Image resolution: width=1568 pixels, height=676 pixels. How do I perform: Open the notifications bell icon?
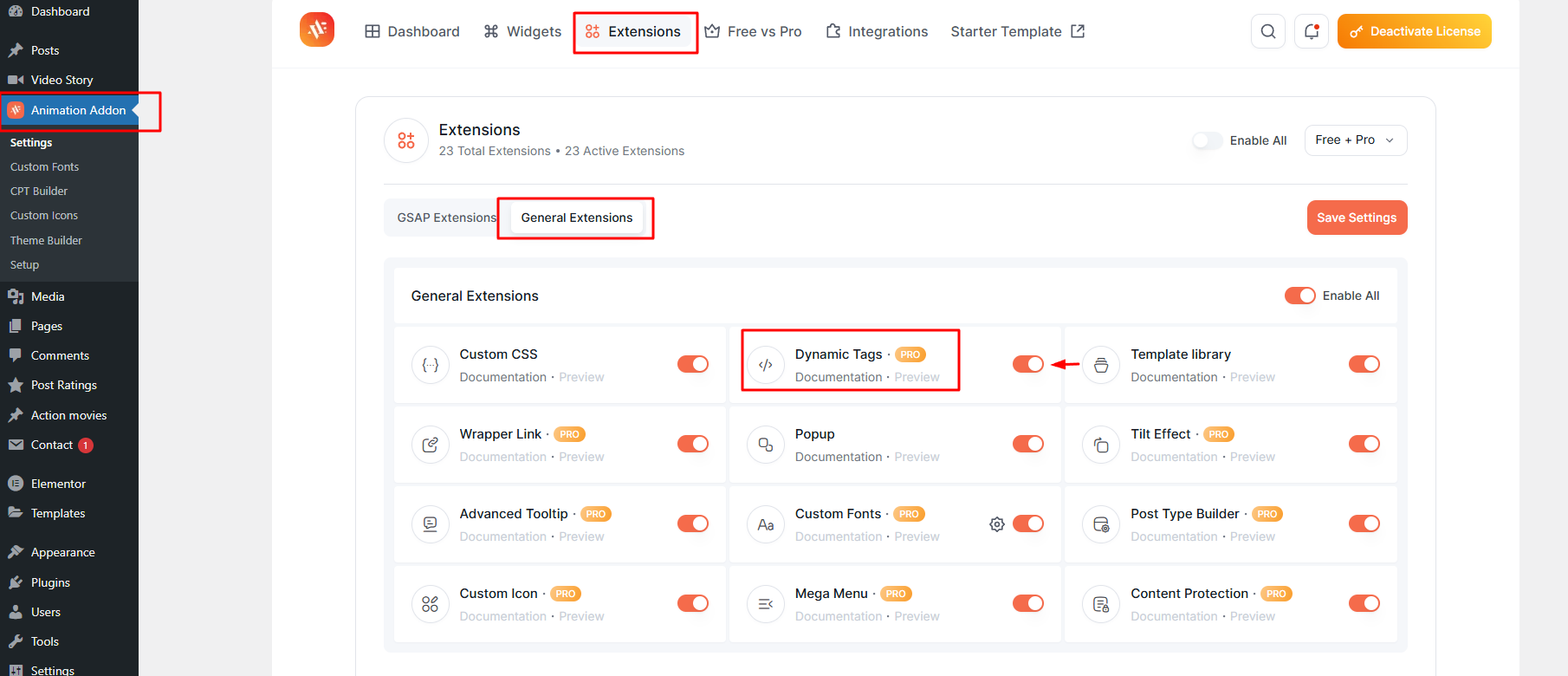click(x=1312, y=31)
